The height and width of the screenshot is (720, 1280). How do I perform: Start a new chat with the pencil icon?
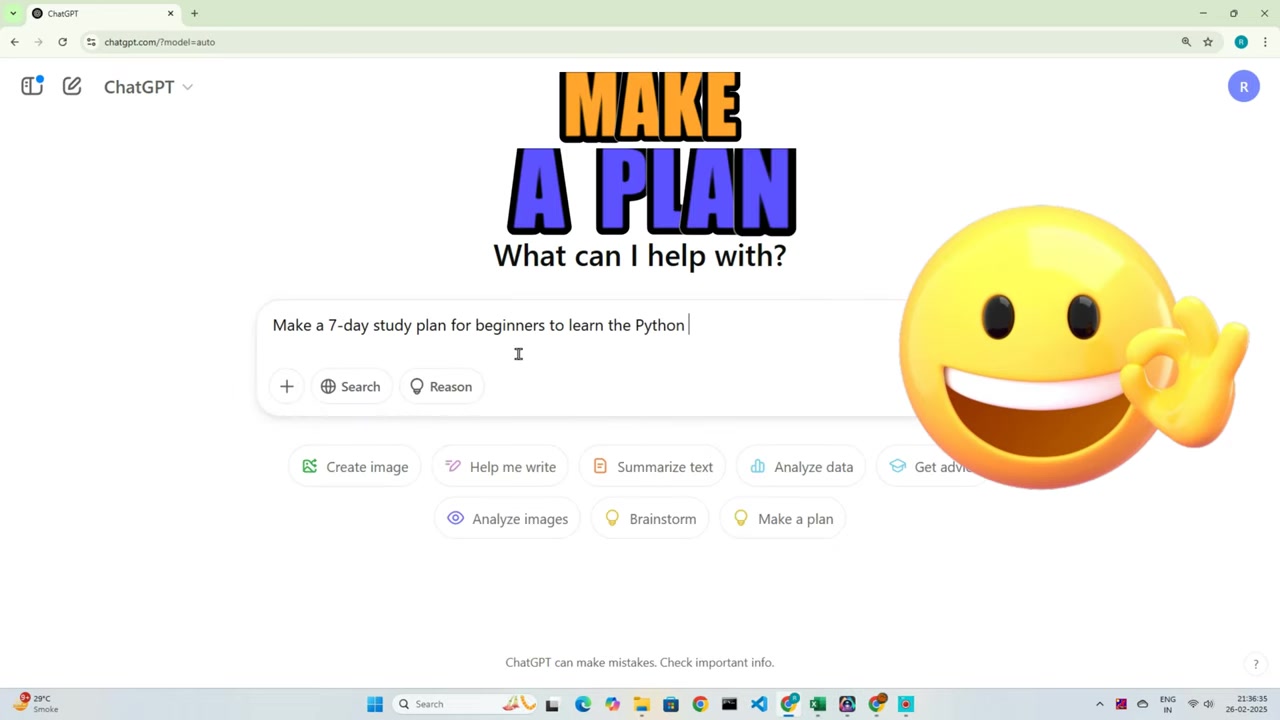tap(72, 86)
